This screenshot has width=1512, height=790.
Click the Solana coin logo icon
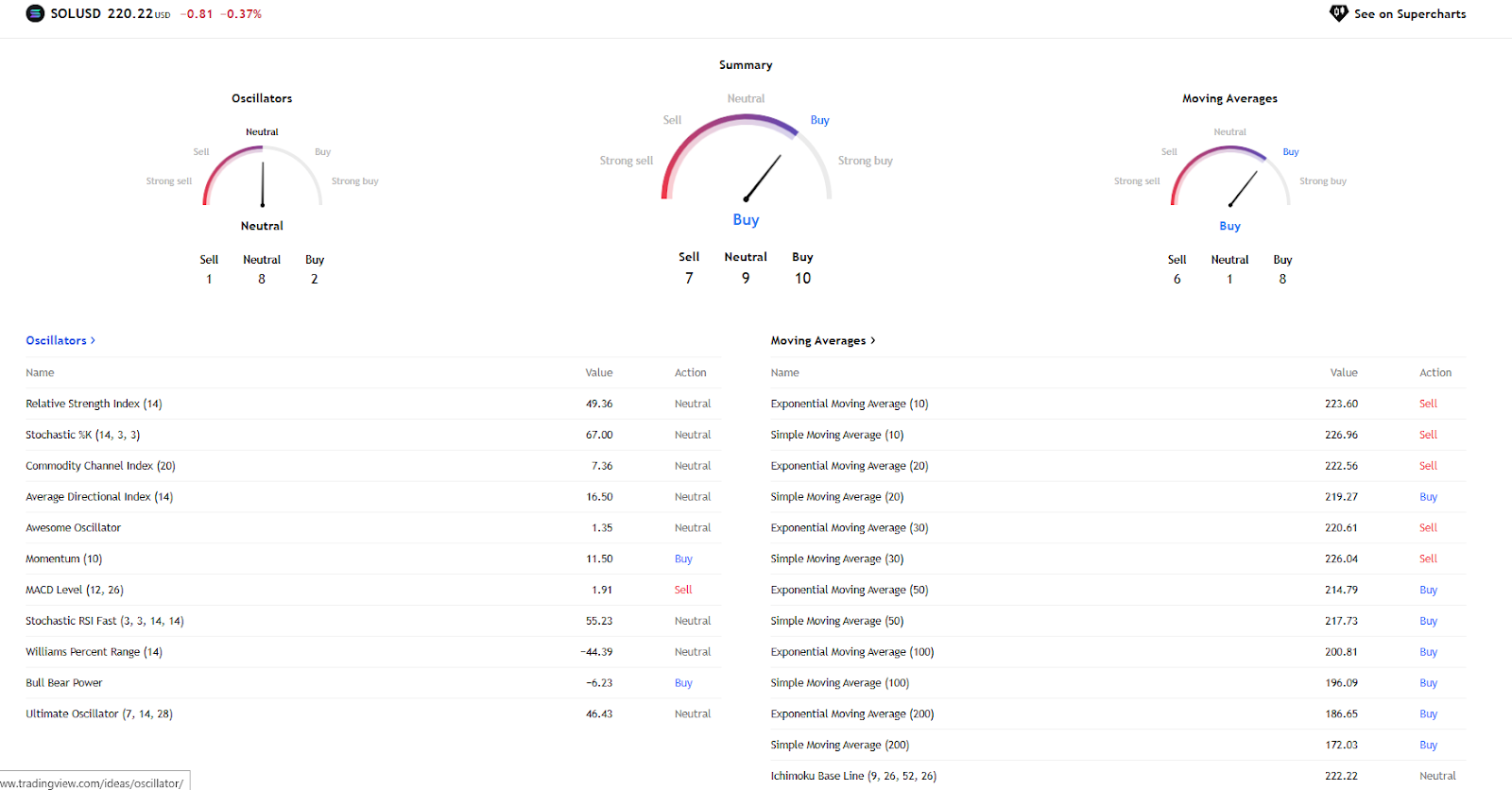(x=35, y=14)
